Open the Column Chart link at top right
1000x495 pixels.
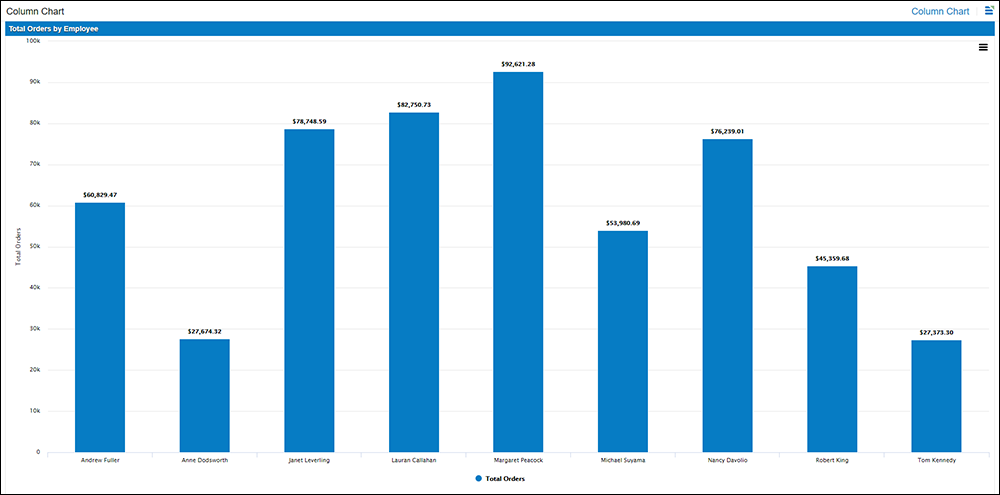pyautogui.click(x=940, y=11)
